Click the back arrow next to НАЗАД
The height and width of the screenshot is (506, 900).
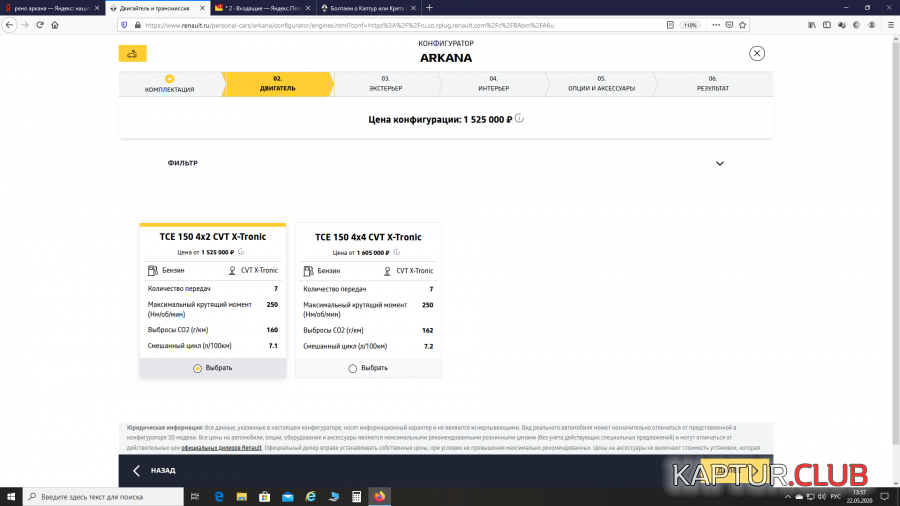point(136,470)
